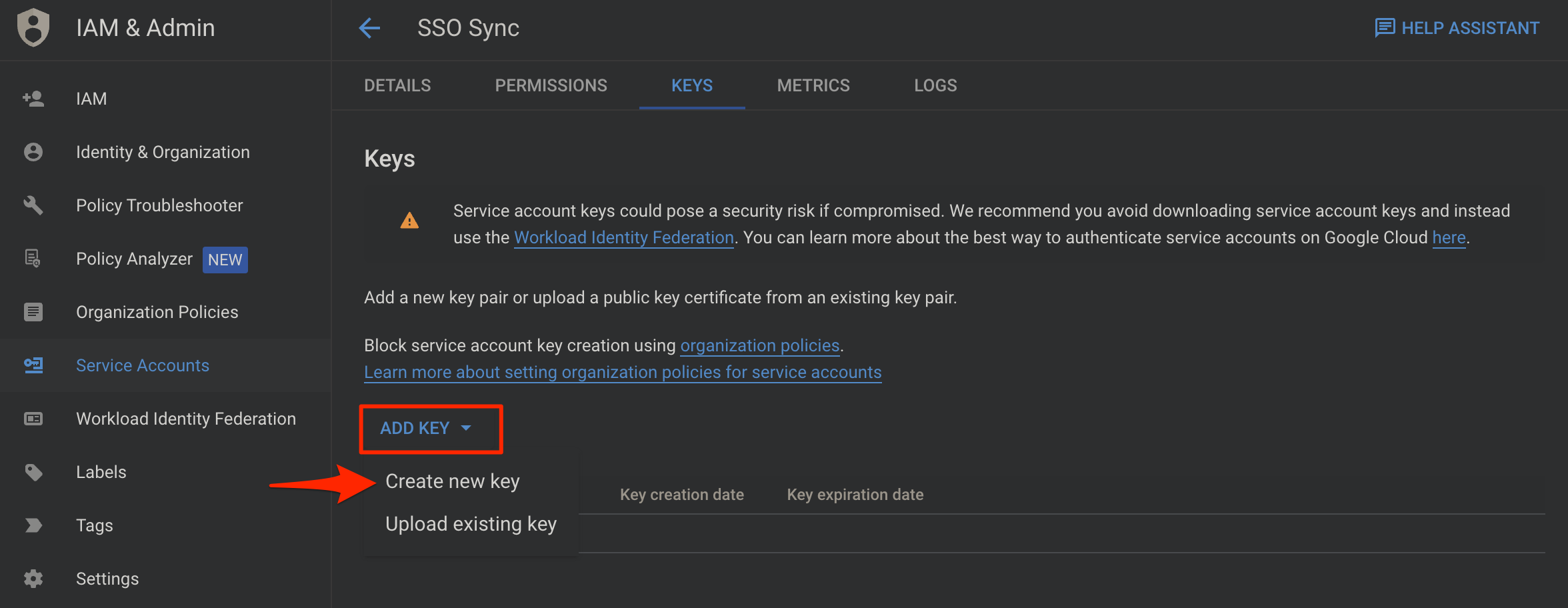Switch to the DETAILS tab

click(397, 85)
